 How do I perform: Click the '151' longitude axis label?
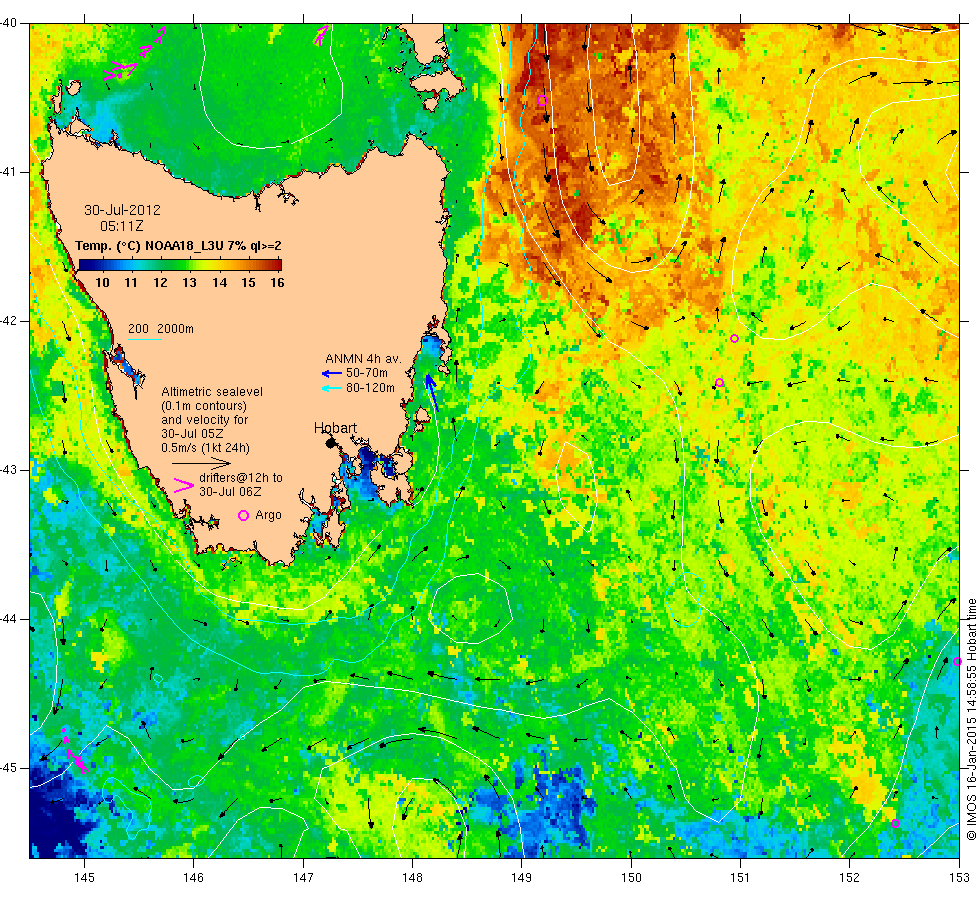click(x=740, y=878)
